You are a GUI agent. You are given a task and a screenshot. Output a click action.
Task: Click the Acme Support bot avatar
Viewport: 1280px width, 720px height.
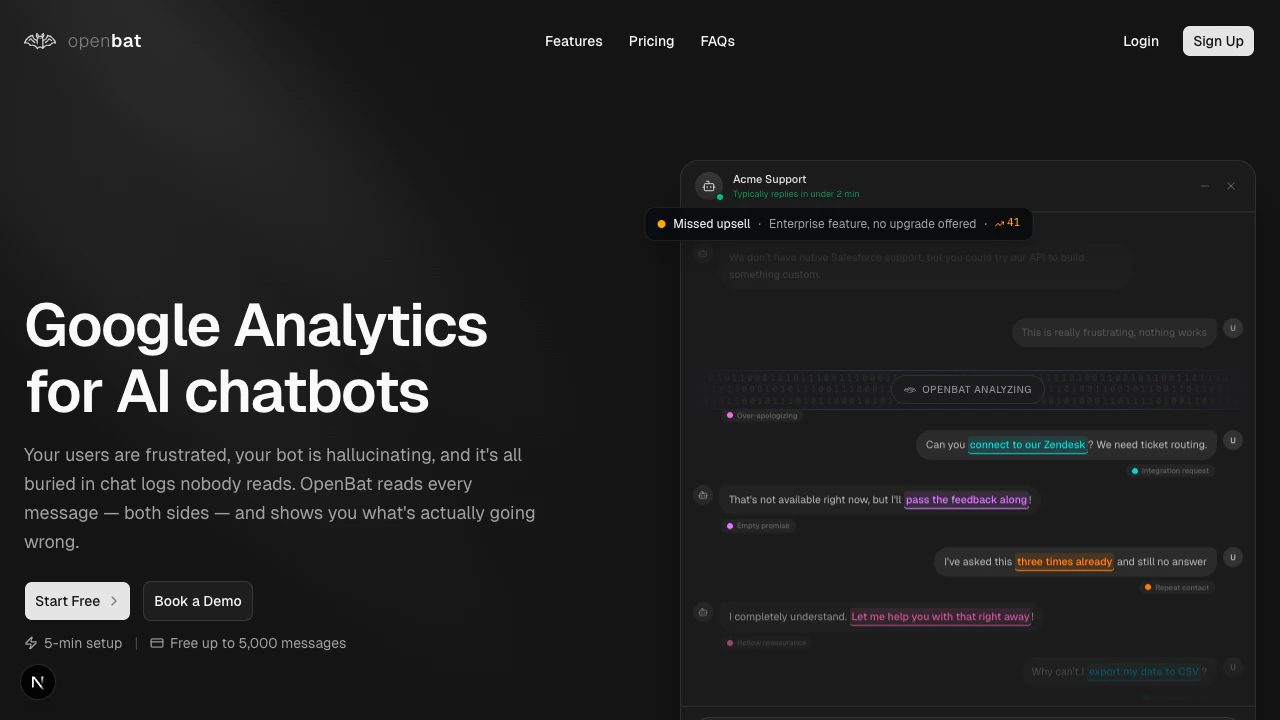pos(709,186)
